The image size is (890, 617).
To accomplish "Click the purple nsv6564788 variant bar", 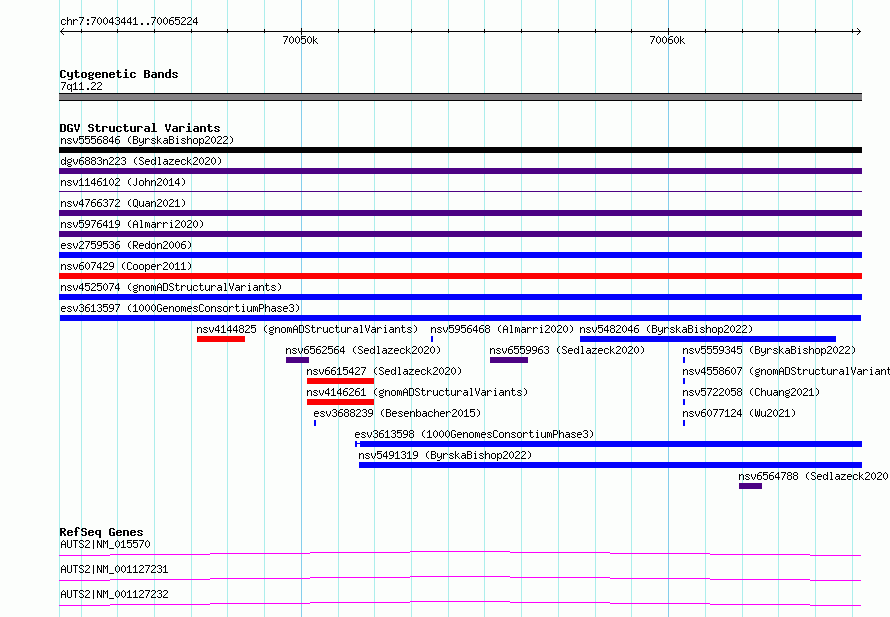I will click(x=750, y=486).
